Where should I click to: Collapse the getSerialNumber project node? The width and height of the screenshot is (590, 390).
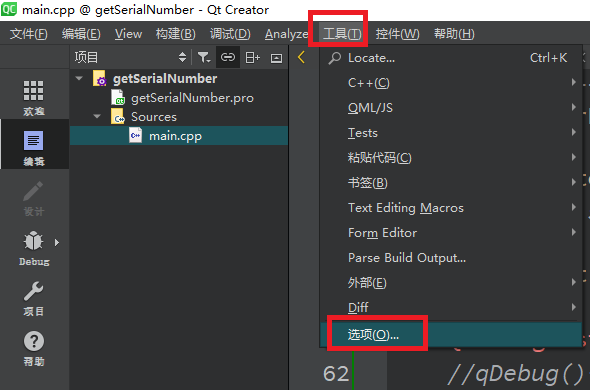[79, 78]
